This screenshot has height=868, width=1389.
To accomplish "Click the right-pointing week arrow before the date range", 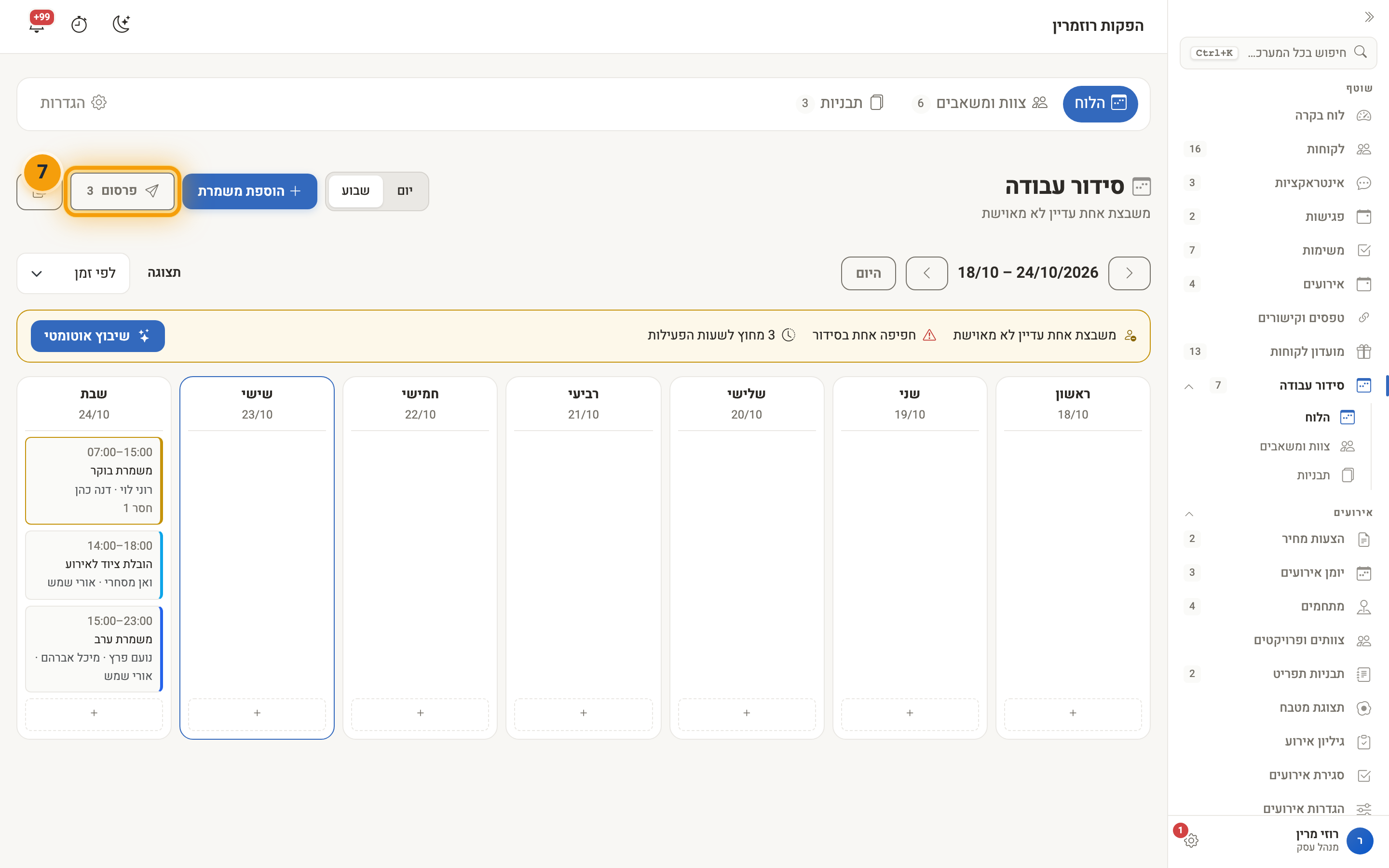I will pos(1129,273).
